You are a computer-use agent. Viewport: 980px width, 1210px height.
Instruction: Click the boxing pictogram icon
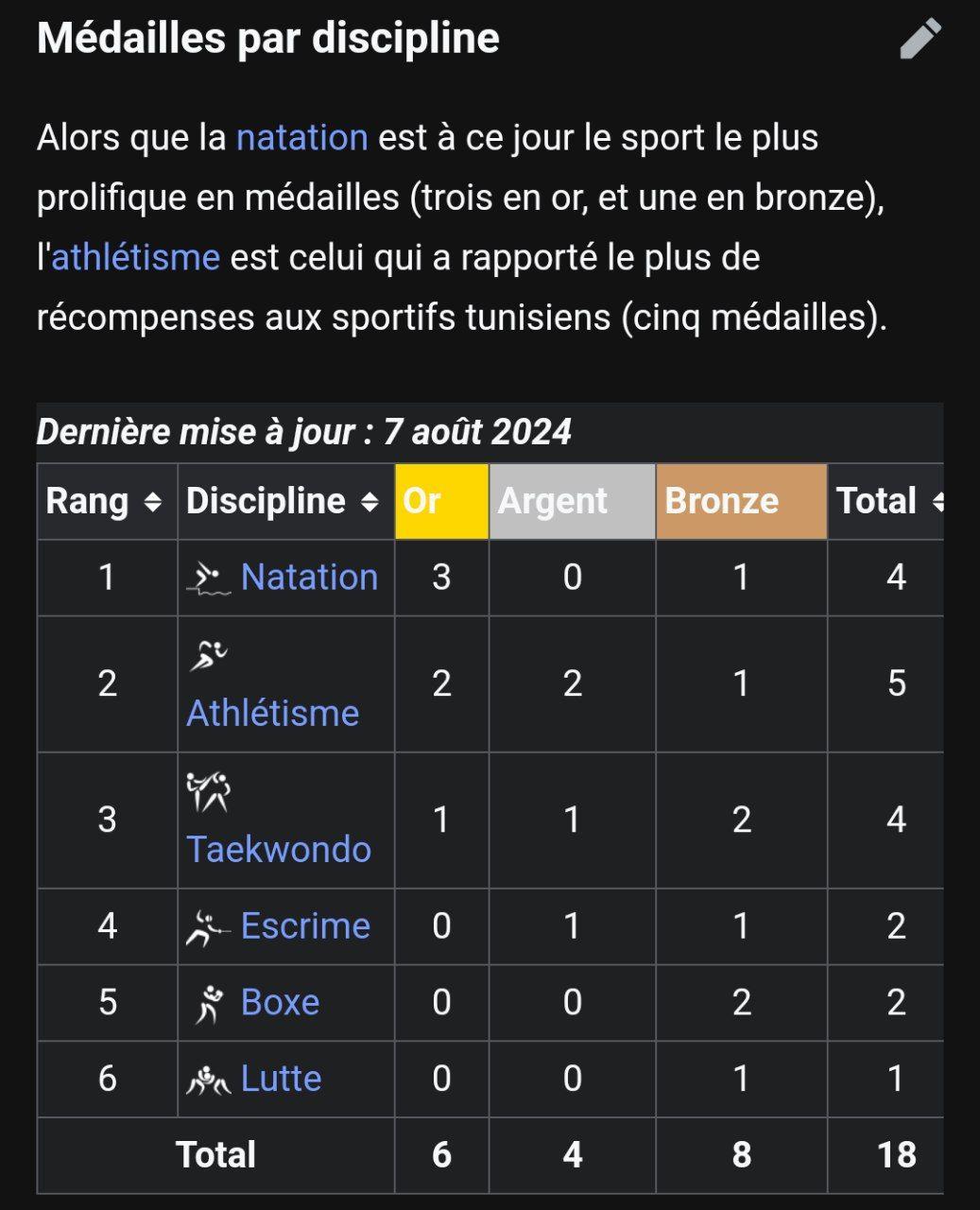[x=209, y=1004]
